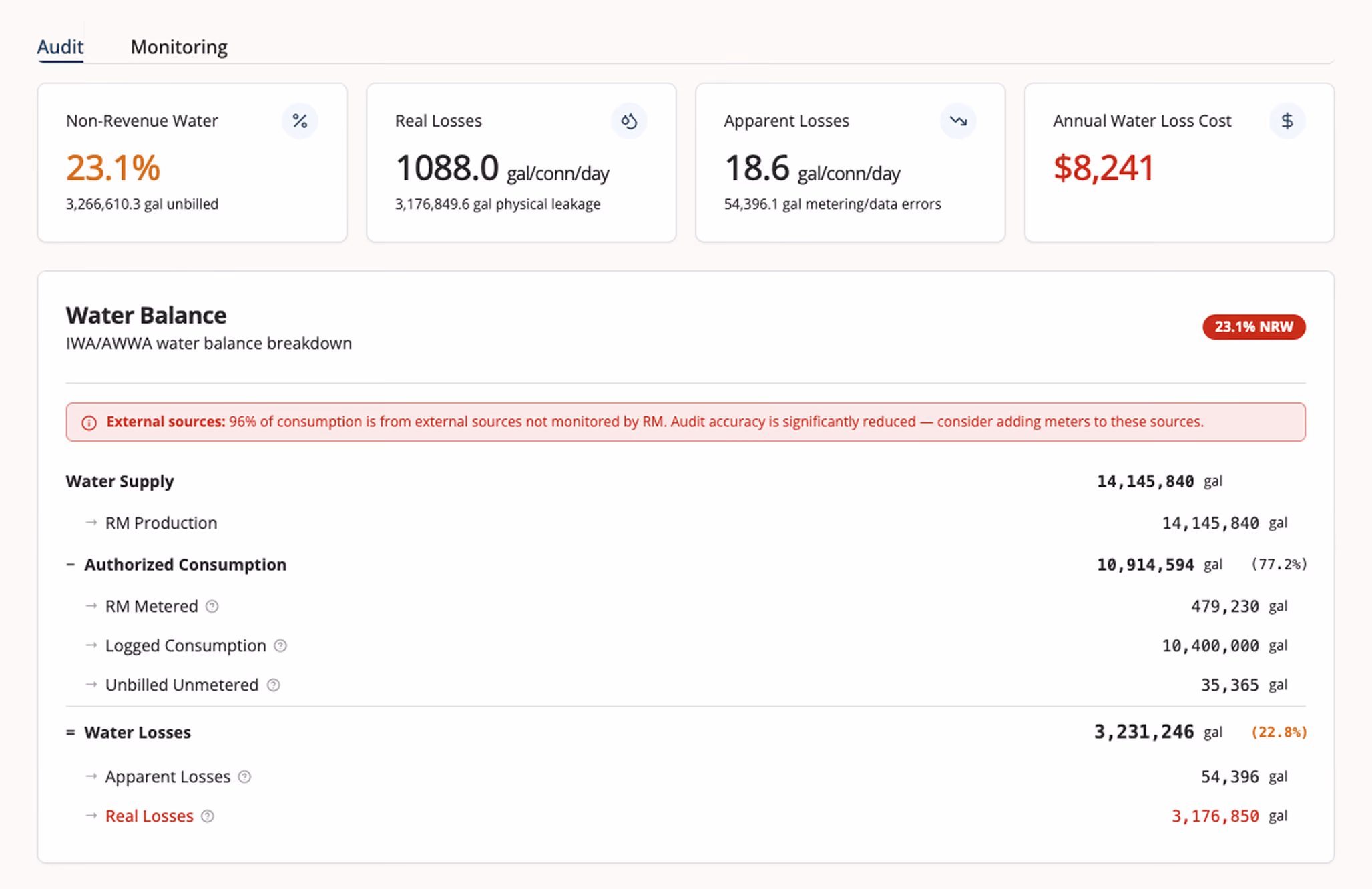Click the 23.1% Non-Revenue Water value

[113, 168]
